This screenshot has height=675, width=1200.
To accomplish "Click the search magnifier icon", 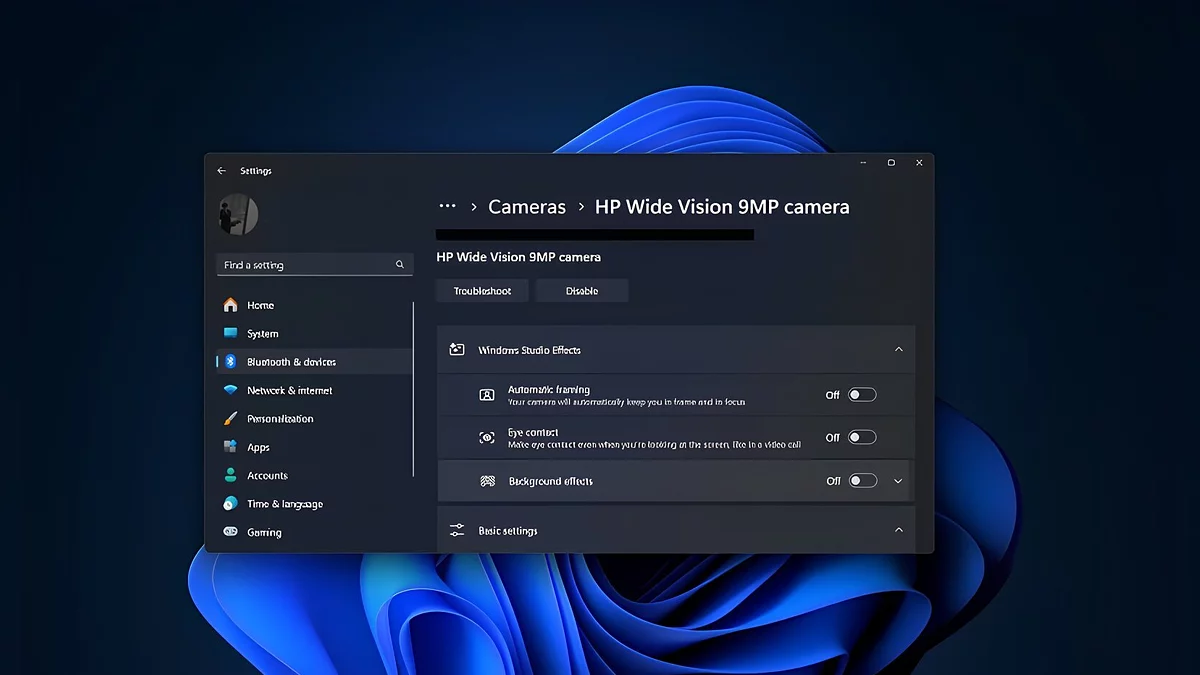I will pos(400,265).
